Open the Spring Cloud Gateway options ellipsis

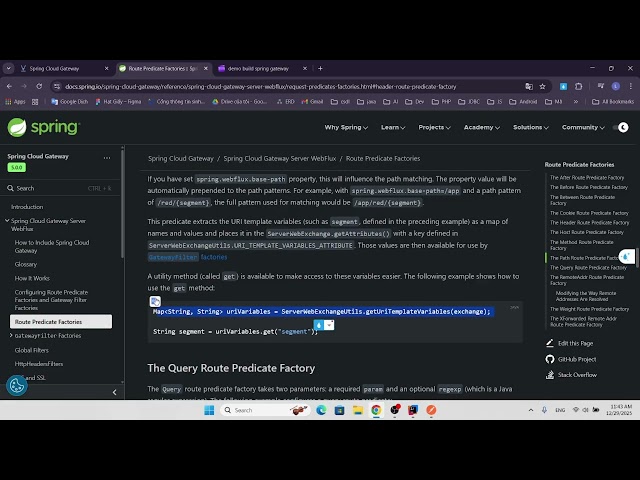(107, 158)
